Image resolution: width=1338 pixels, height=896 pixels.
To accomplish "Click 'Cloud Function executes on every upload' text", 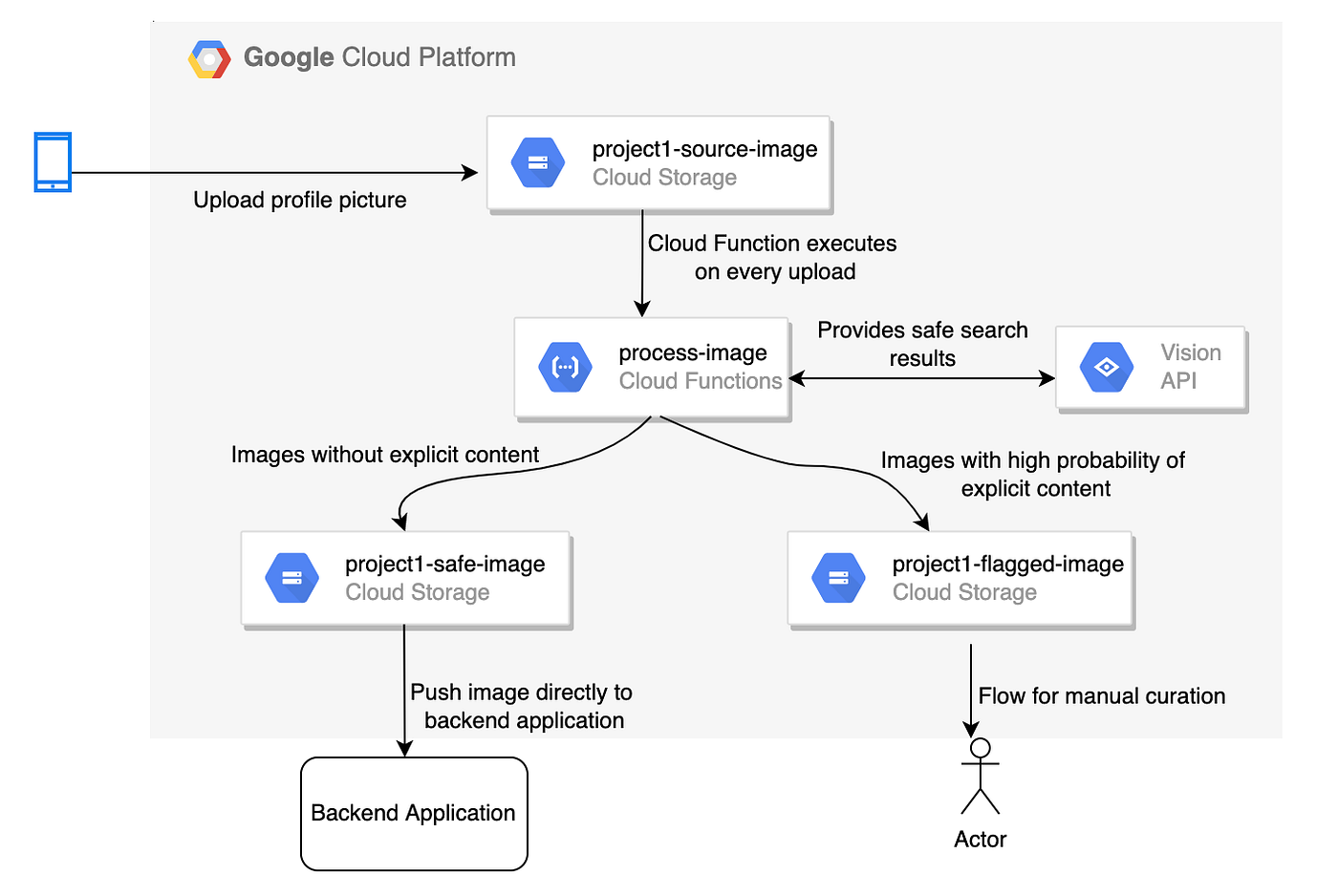I will (773, 257).
